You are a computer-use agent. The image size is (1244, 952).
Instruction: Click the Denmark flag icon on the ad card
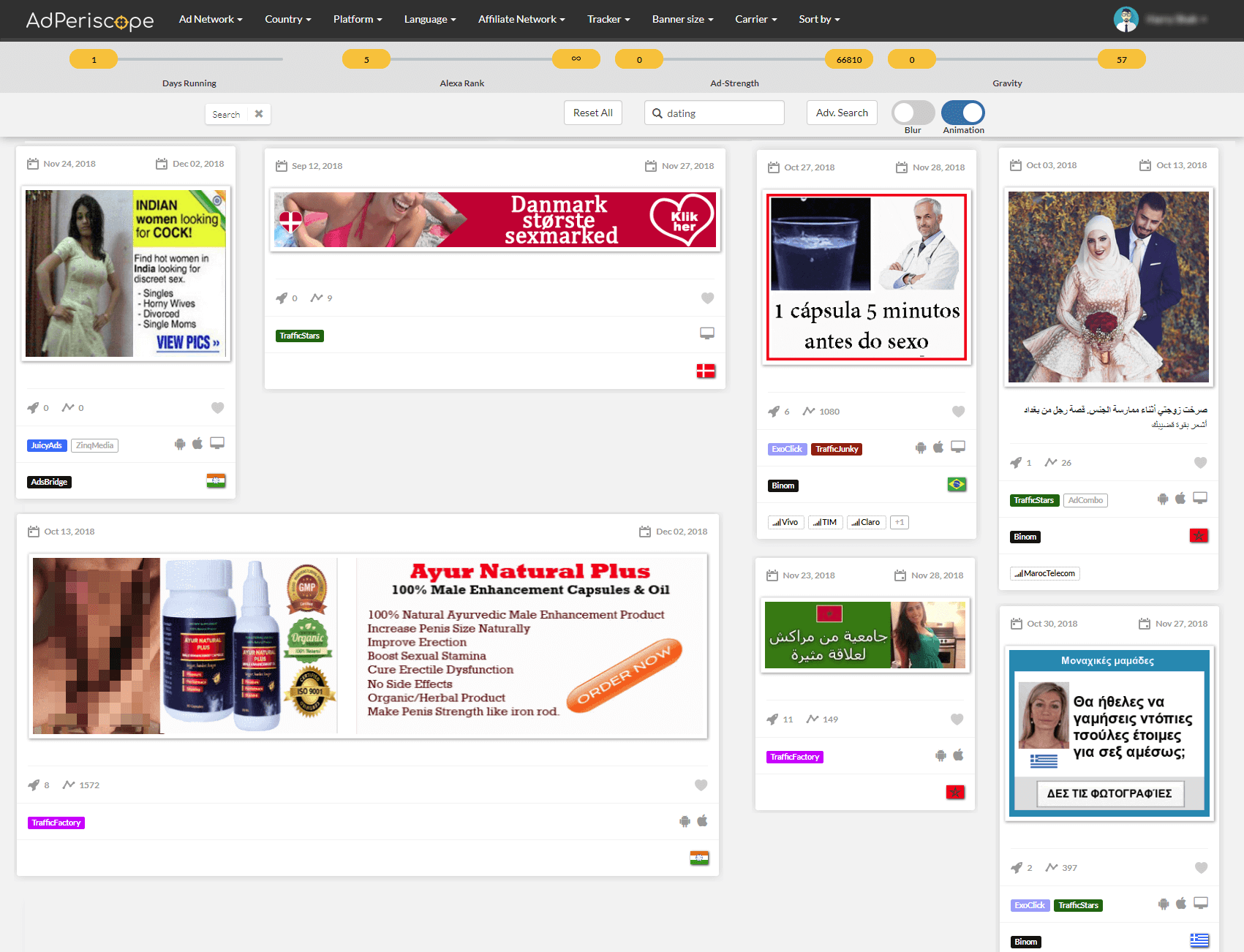(706, 371)
